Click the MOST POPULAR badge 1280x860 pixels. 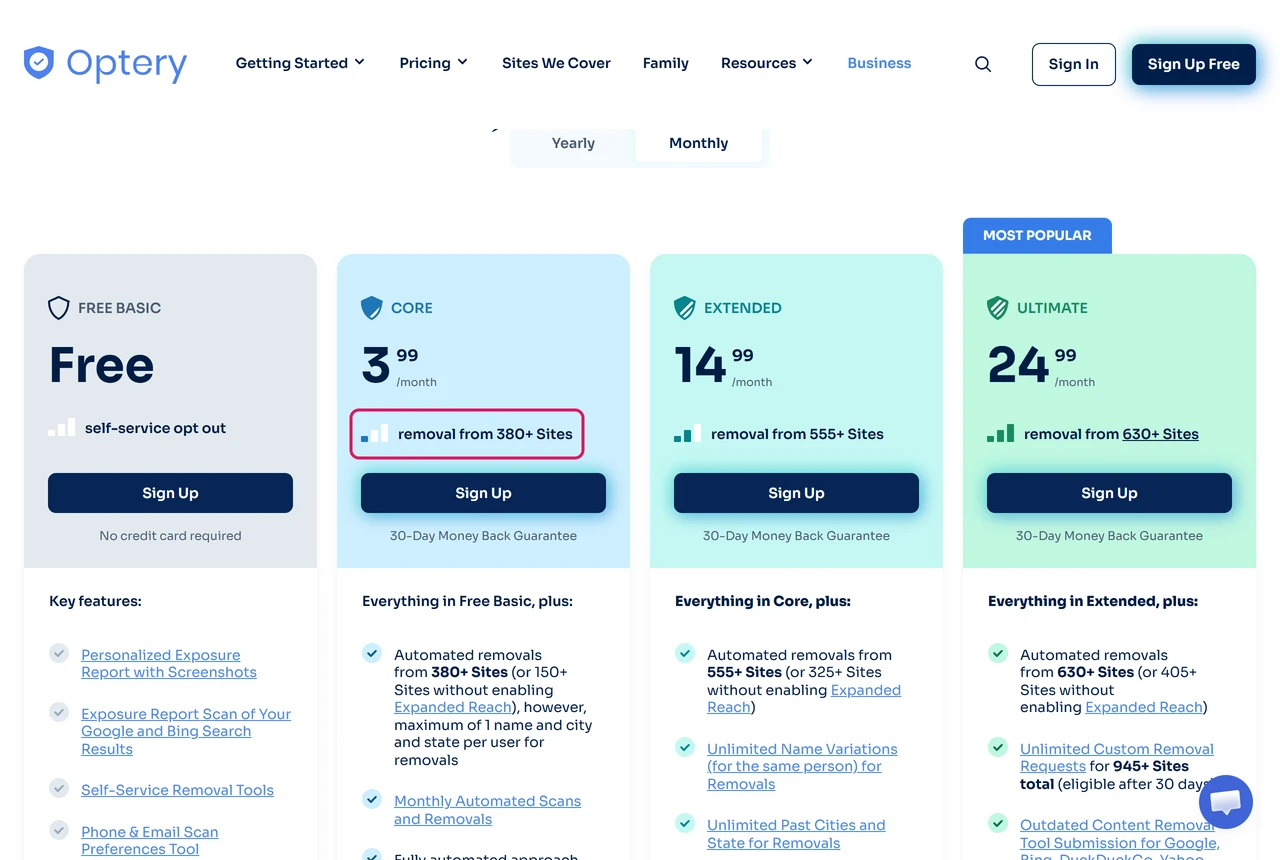tap(1037, 236)
